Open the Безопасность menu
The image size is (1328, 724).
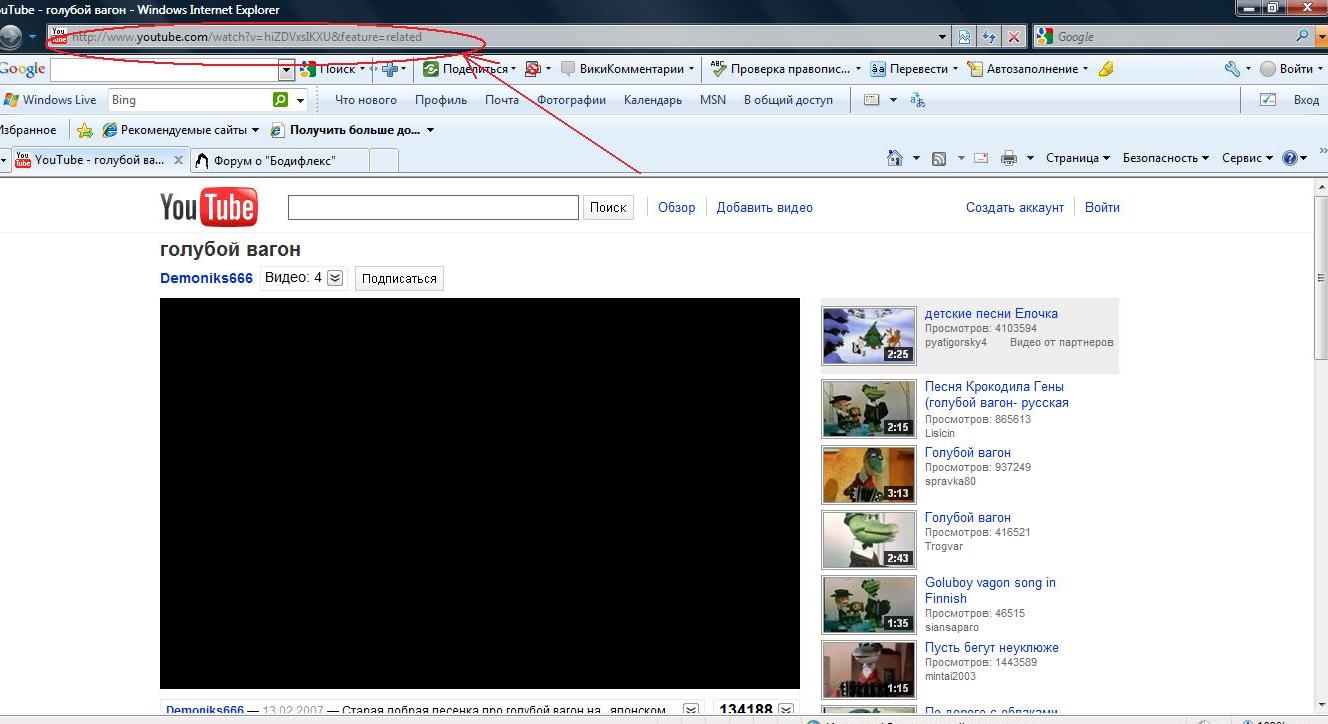(x=1166, y=158)
